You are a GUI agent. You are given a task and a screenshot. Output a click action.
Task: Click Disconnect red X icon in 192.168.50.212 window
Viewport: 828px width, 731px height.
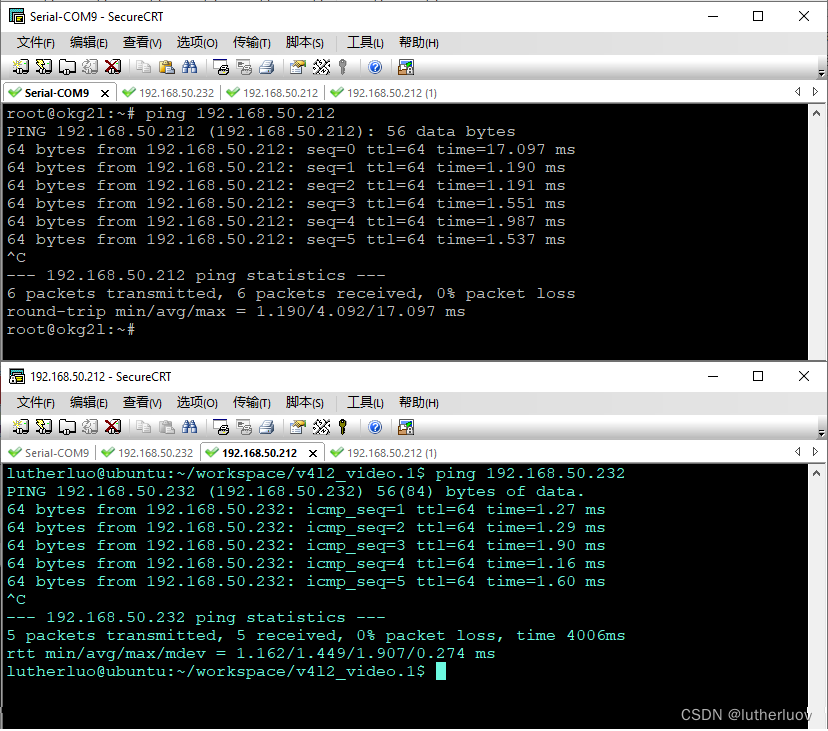[x=112, y=427]
